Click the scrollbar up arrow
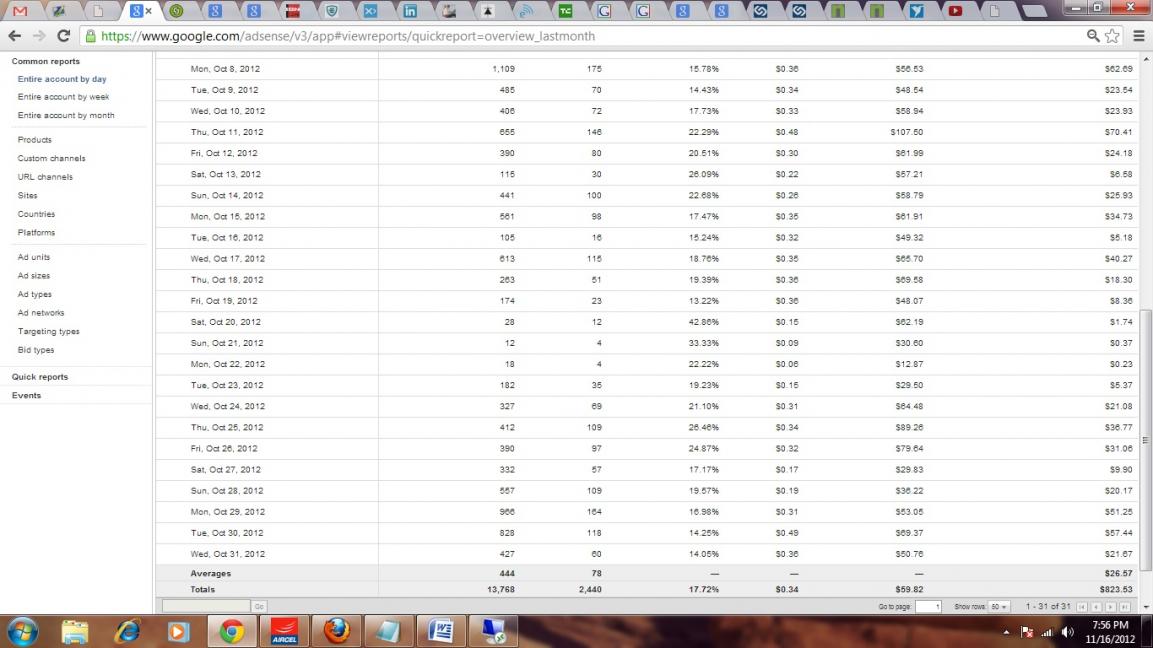The image size is (1153, 648). [x=1146, y=59]
